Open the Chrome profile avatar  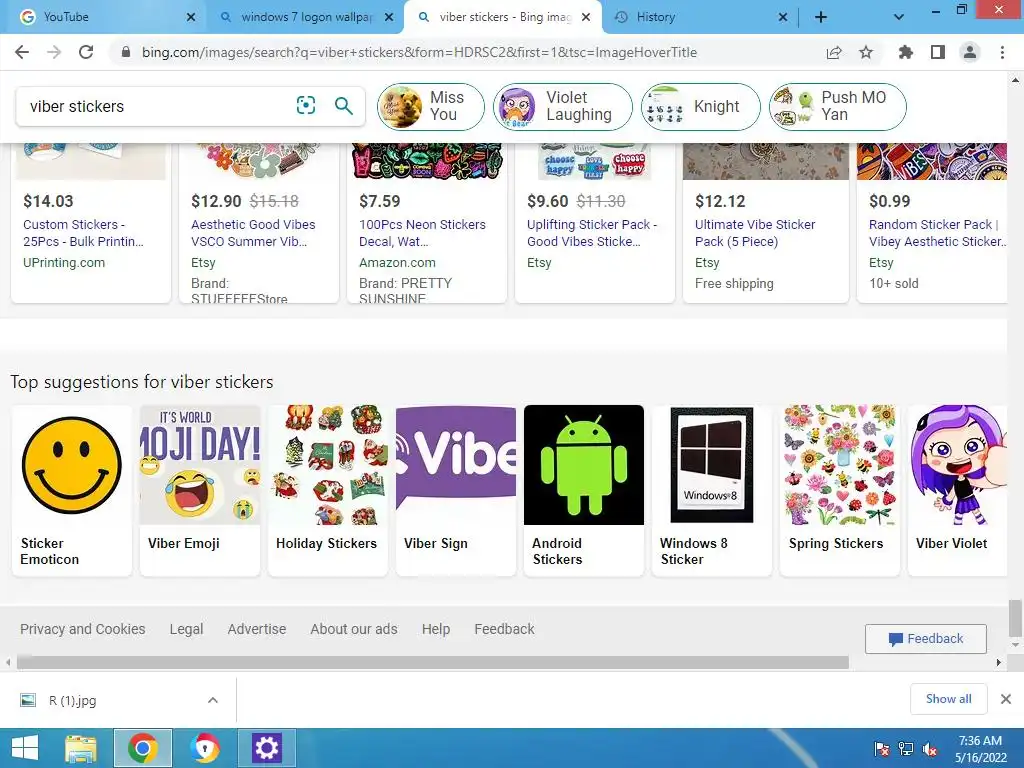pyautogui.click(x=970, y=52)
